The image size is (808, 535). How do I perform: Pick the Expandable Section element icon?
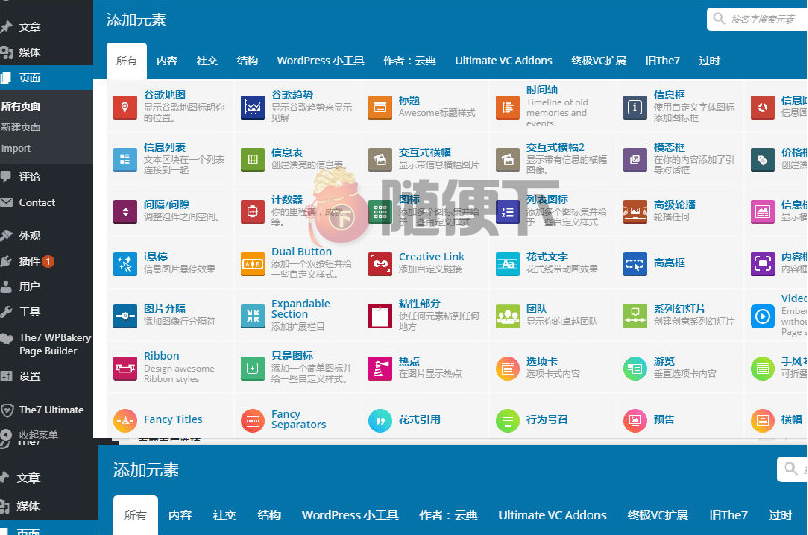click(x=252, y=316)
